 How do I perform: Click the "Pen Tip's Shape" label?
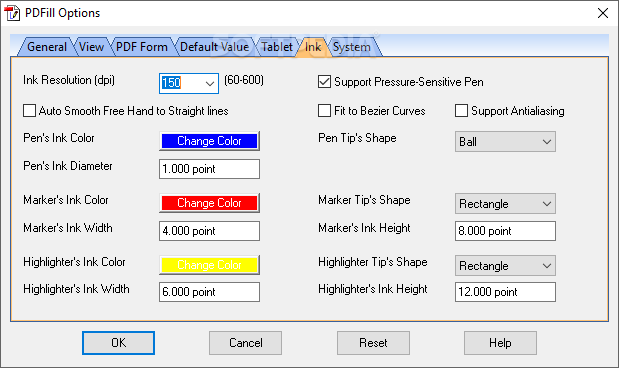[357, 138]
